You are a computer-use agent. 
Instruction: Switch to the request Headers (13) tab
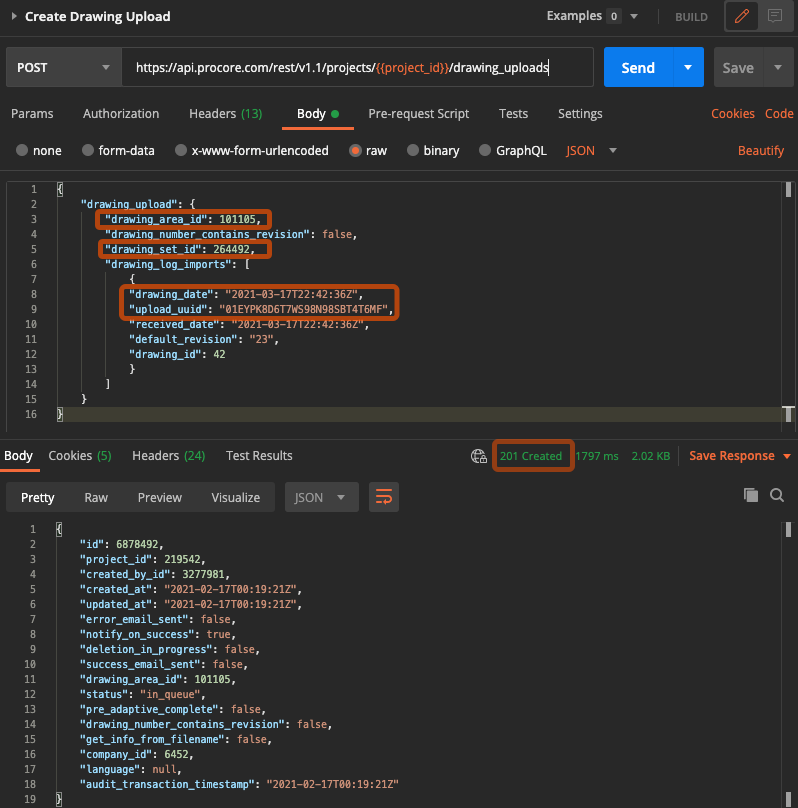click(226, 113)
